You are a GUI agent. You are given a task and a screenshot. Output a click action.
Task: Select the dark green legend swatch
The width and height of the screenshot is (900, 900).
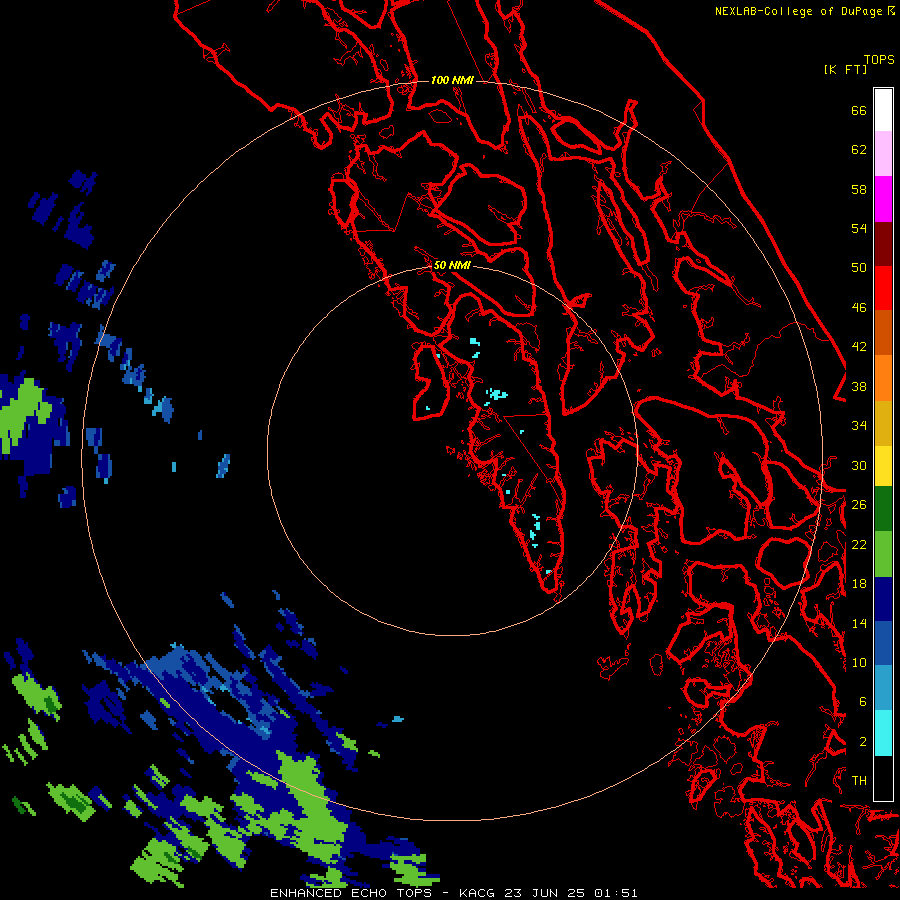883,509
